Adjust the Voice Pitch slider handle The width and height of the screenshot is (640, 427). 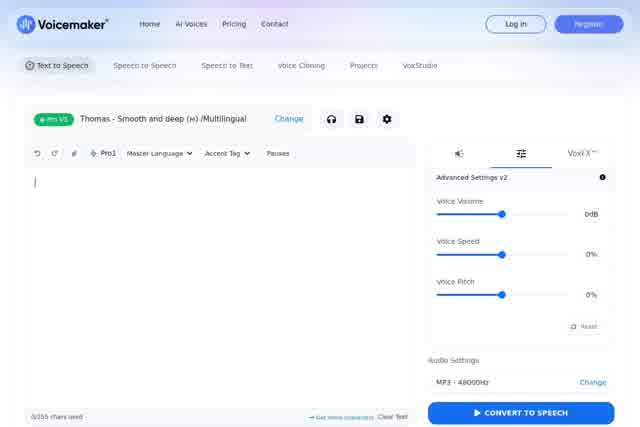502,295
